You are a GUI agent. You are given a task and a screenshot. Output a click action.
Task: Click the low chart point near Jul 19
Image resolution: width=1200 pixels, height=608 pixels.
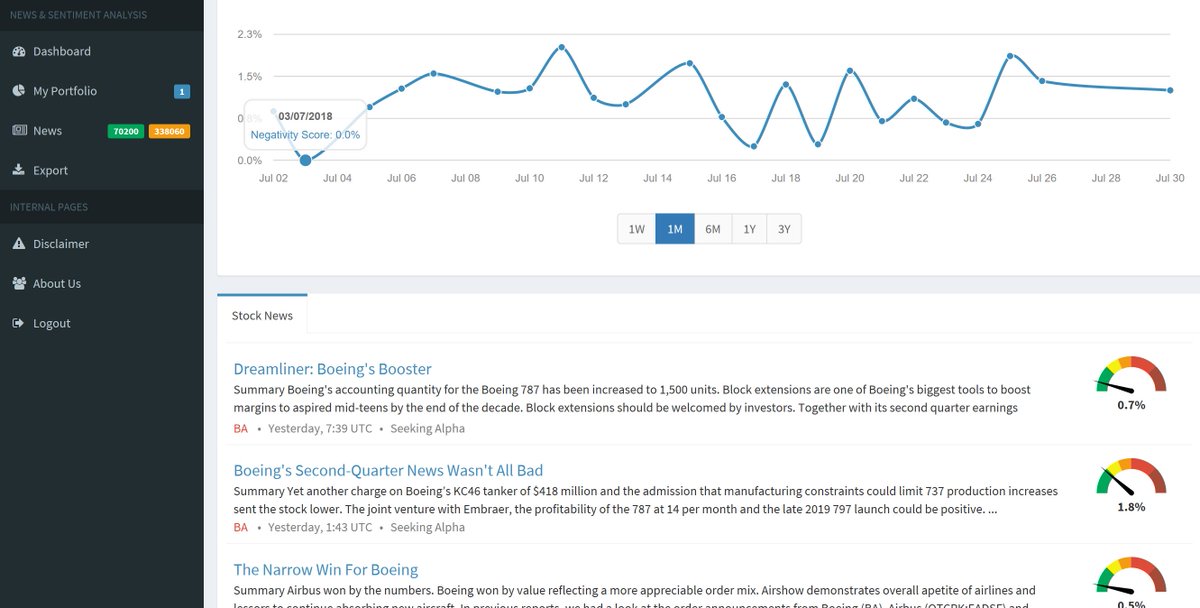pos(818,144)
